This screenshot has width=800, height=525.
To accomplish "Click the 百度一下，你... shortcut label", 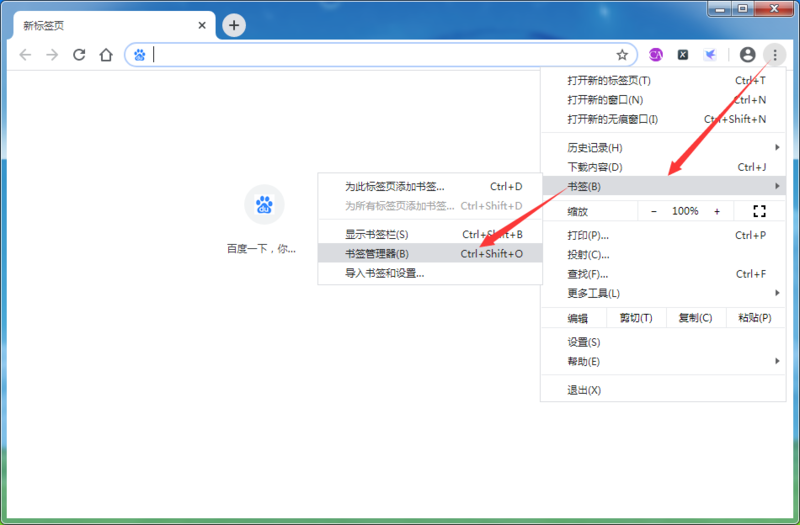I will point(261,248).
